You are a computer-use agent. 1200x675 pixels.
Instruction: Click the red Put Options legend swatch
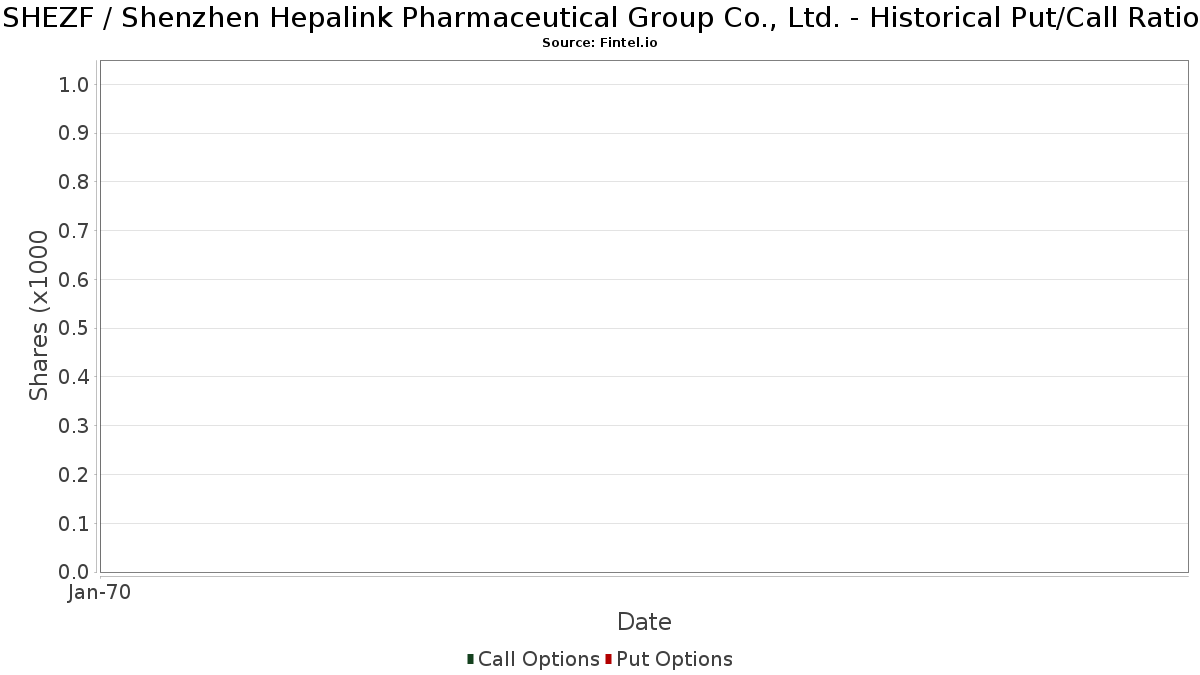click(608, 659)
